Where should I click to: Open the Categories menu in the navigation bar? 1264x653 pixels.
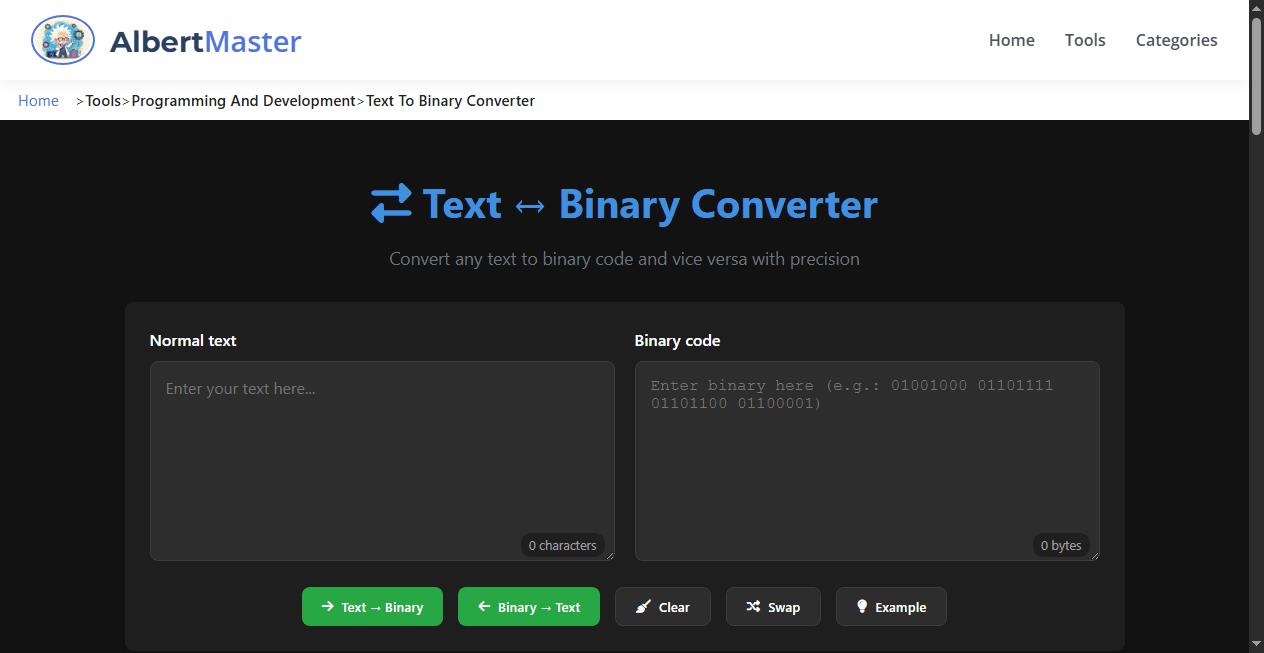[x=1176, y=40]
